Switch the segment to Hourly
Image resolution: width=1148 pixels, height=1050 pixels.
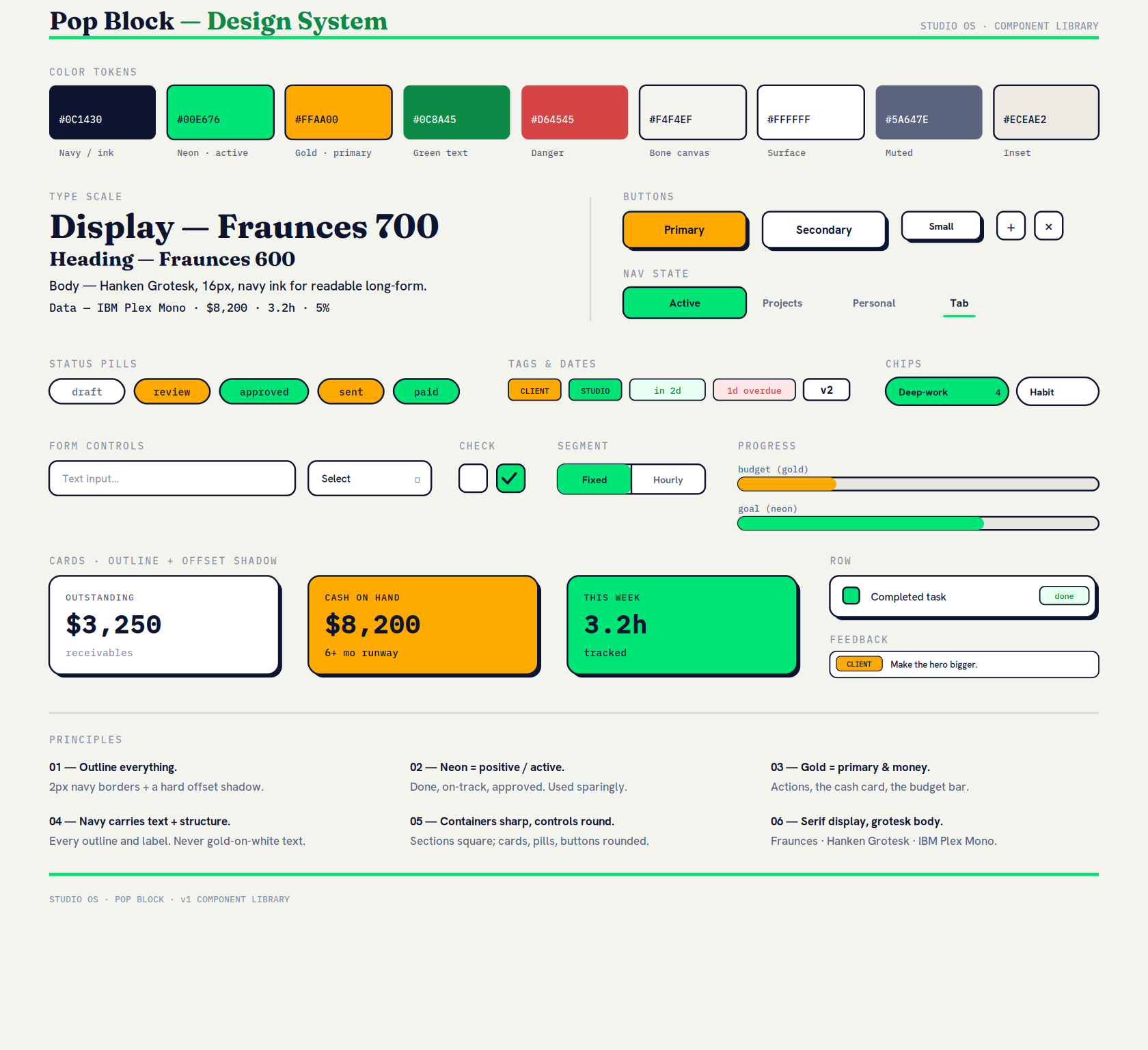[x=668, y=479]
